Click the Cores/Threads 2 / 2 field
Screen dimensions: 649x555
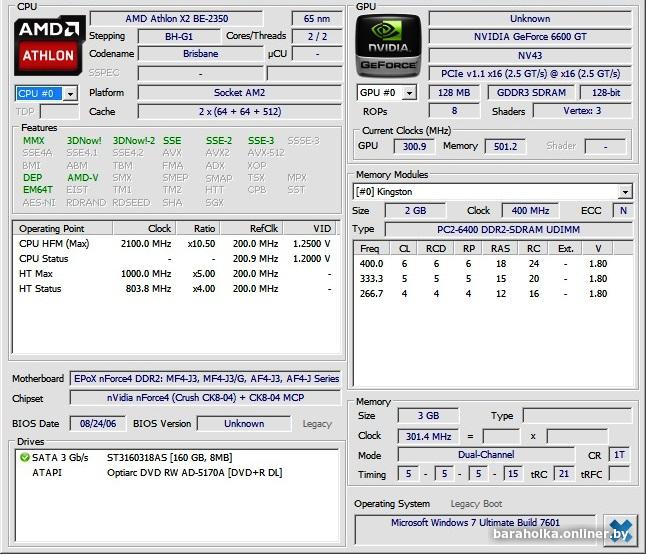pos(317,36)
